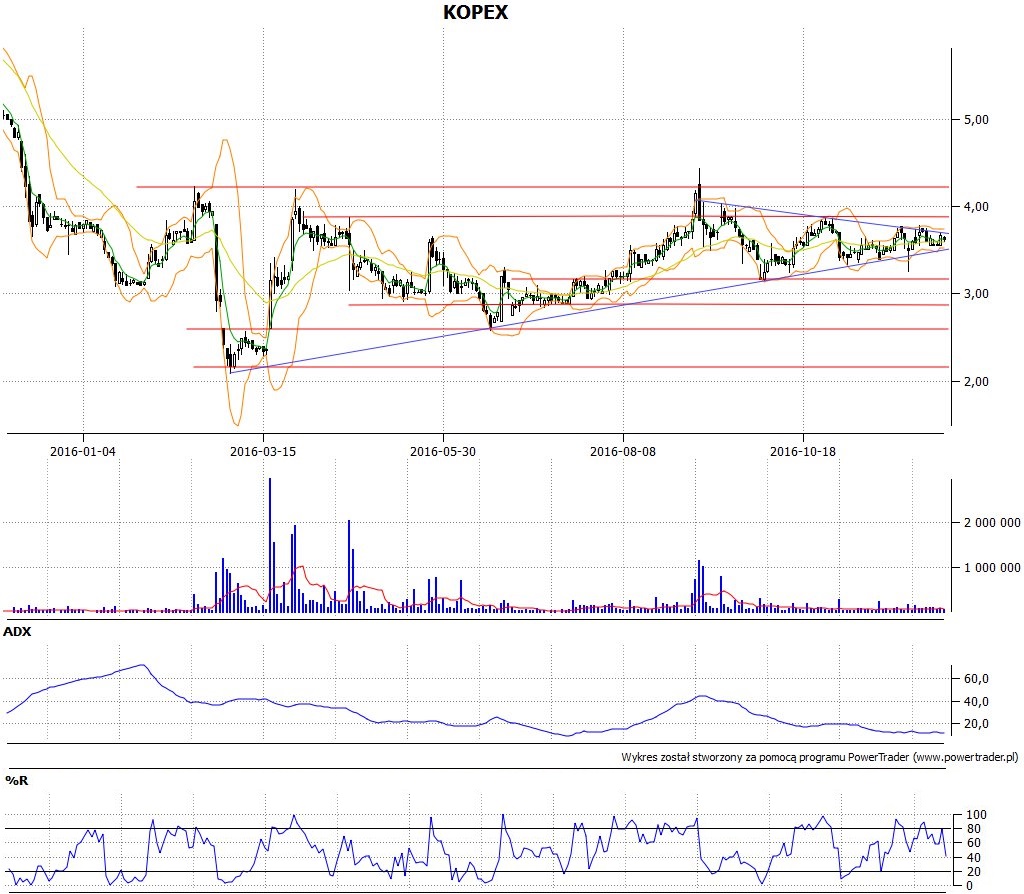Click the %R 20 scale value
Screen dimensions: 1024x894
[x=973, y=872]
